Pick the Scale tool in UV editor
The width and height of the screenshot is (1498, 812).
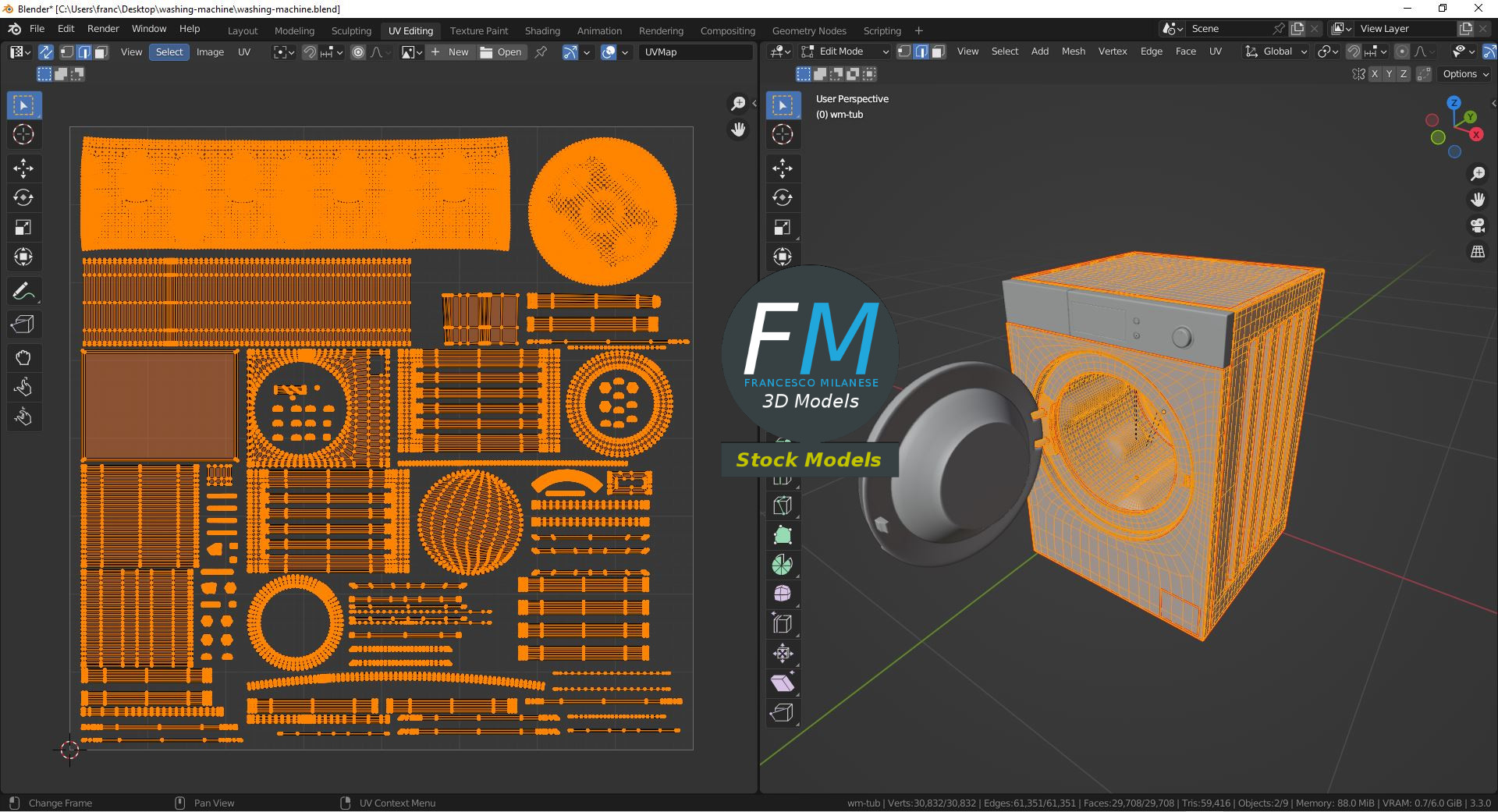coord(23,227)
